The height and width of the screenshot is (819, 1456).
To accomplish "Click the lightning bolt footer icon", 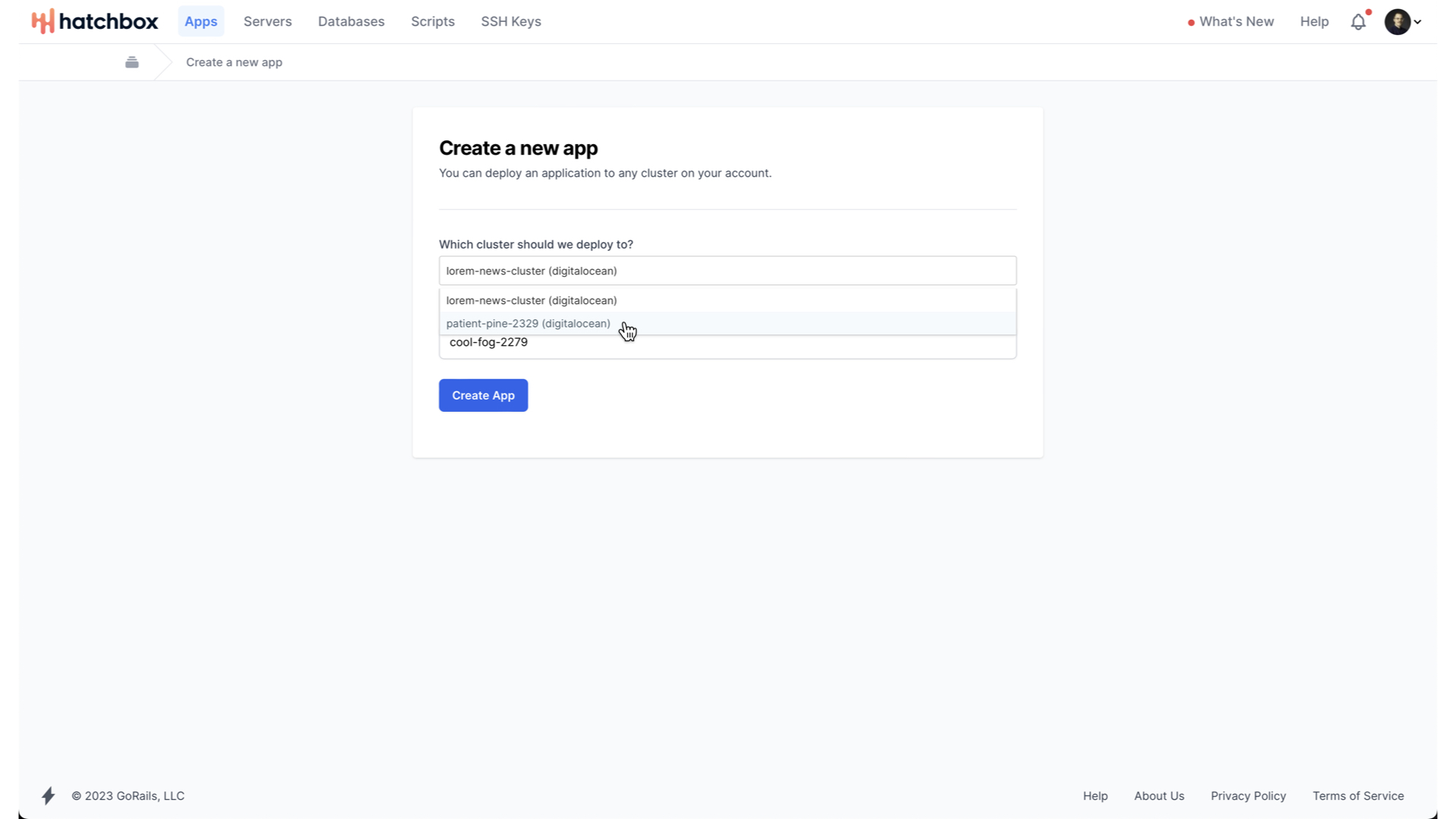I will pyautogui.click(x=49, y=795).
